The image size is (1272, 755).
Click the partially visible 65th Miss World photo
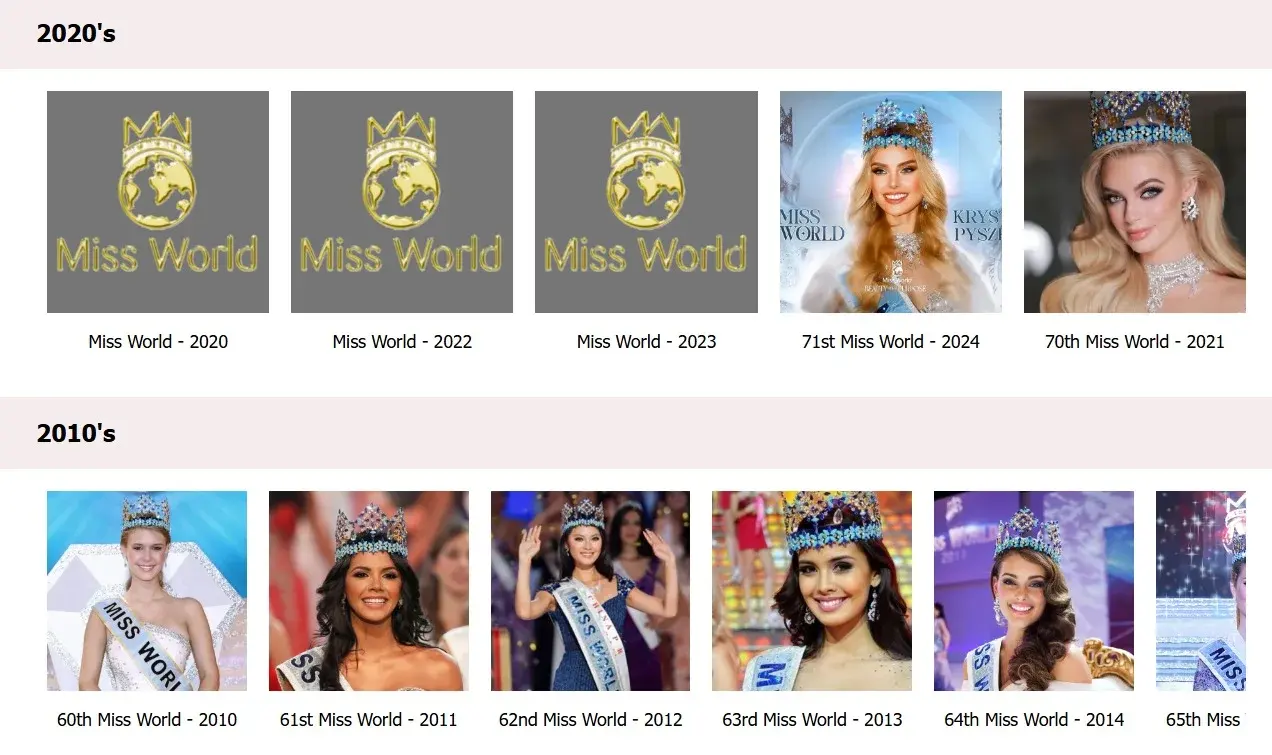(x=1200, y=590)
